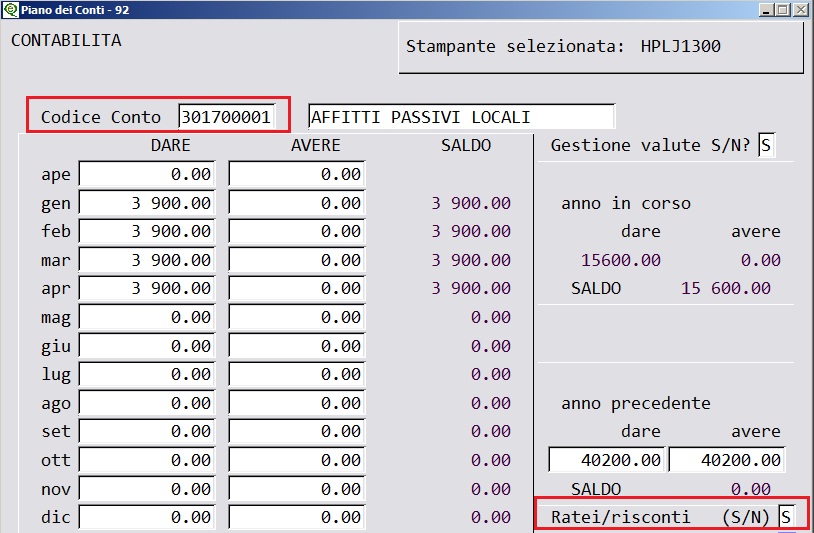Select the giu DARE field

click(147, 346)
